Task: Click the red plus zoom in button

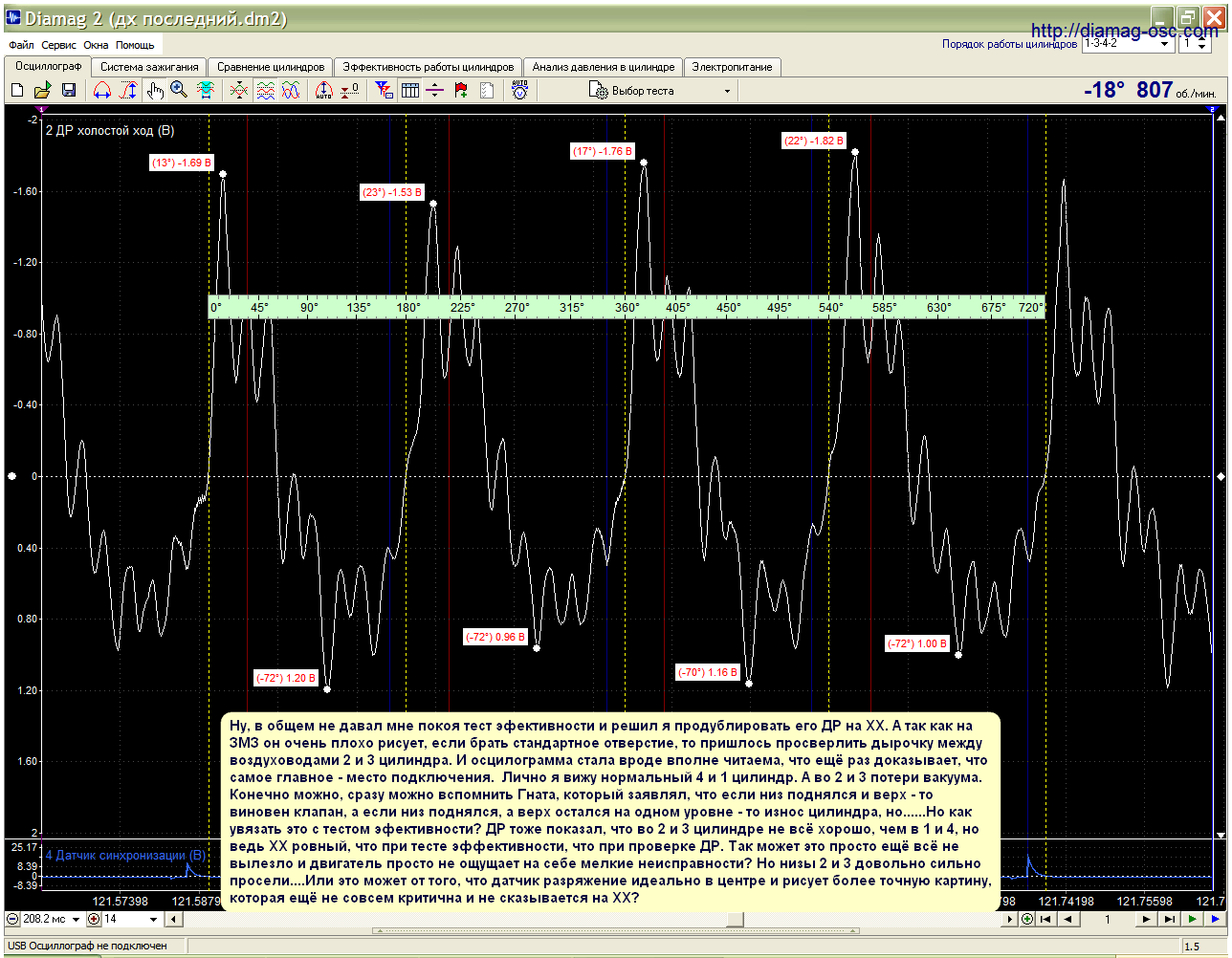Action: 94,919
